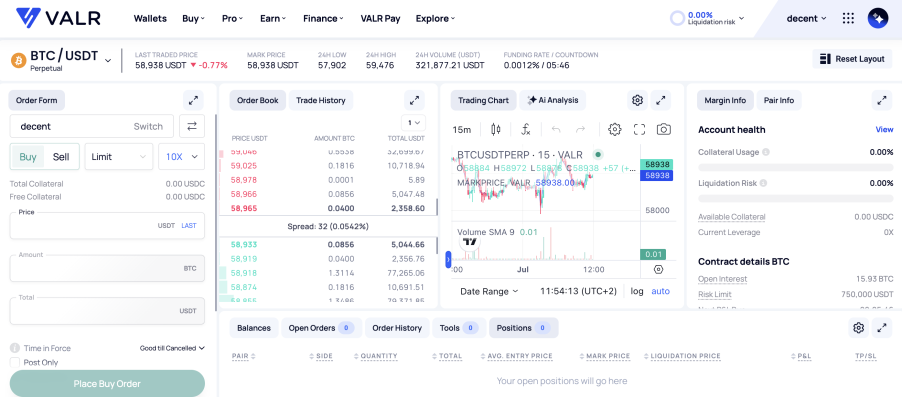Open Good till Cancelled dropdown
This screenshot has height=397, width=902.
click(x=172, y=348)
